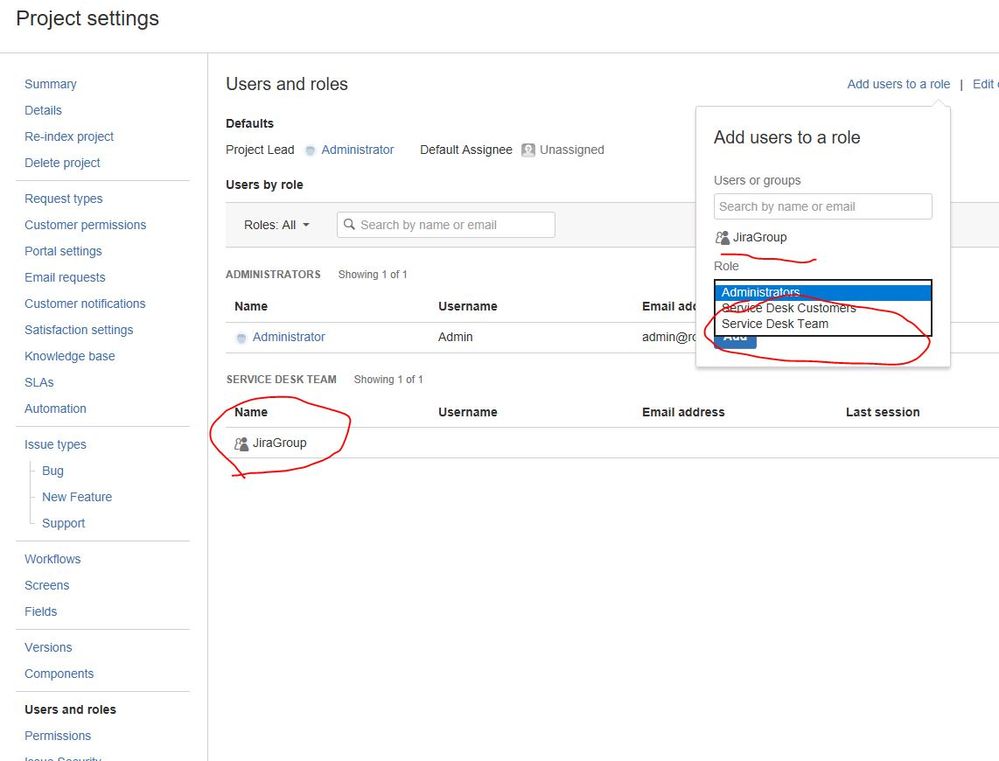Click the JiraGroup group icon in the popup
Screen dimensions: 999x761
[x=722, y=238]
